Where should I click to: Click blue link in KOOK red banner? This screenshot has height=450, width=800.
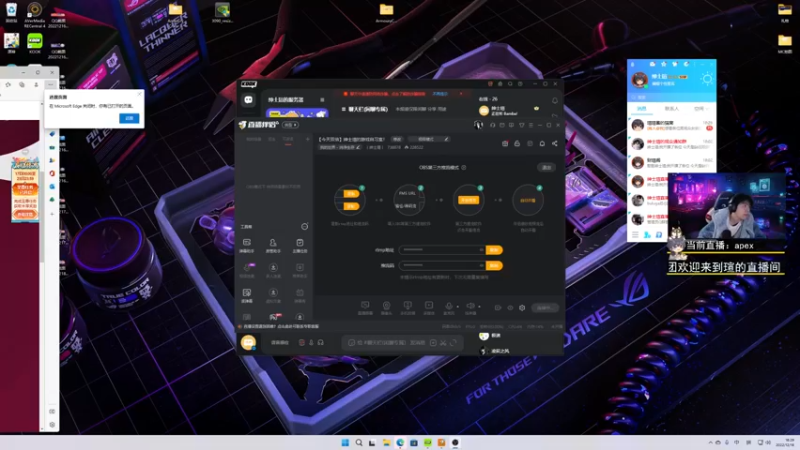coord(440,94)
